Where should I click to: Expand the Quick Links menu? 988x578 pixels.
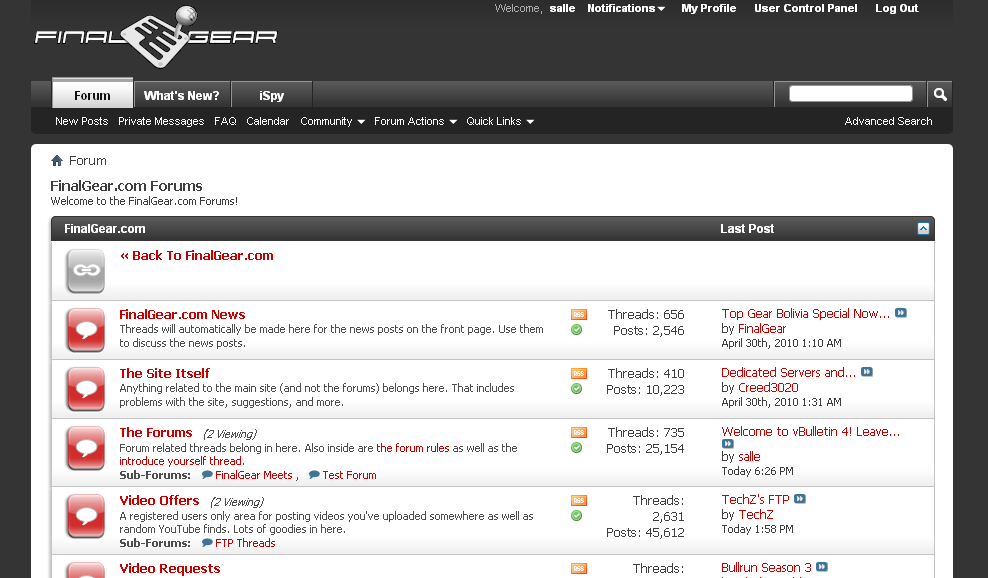tap(500, 121)
